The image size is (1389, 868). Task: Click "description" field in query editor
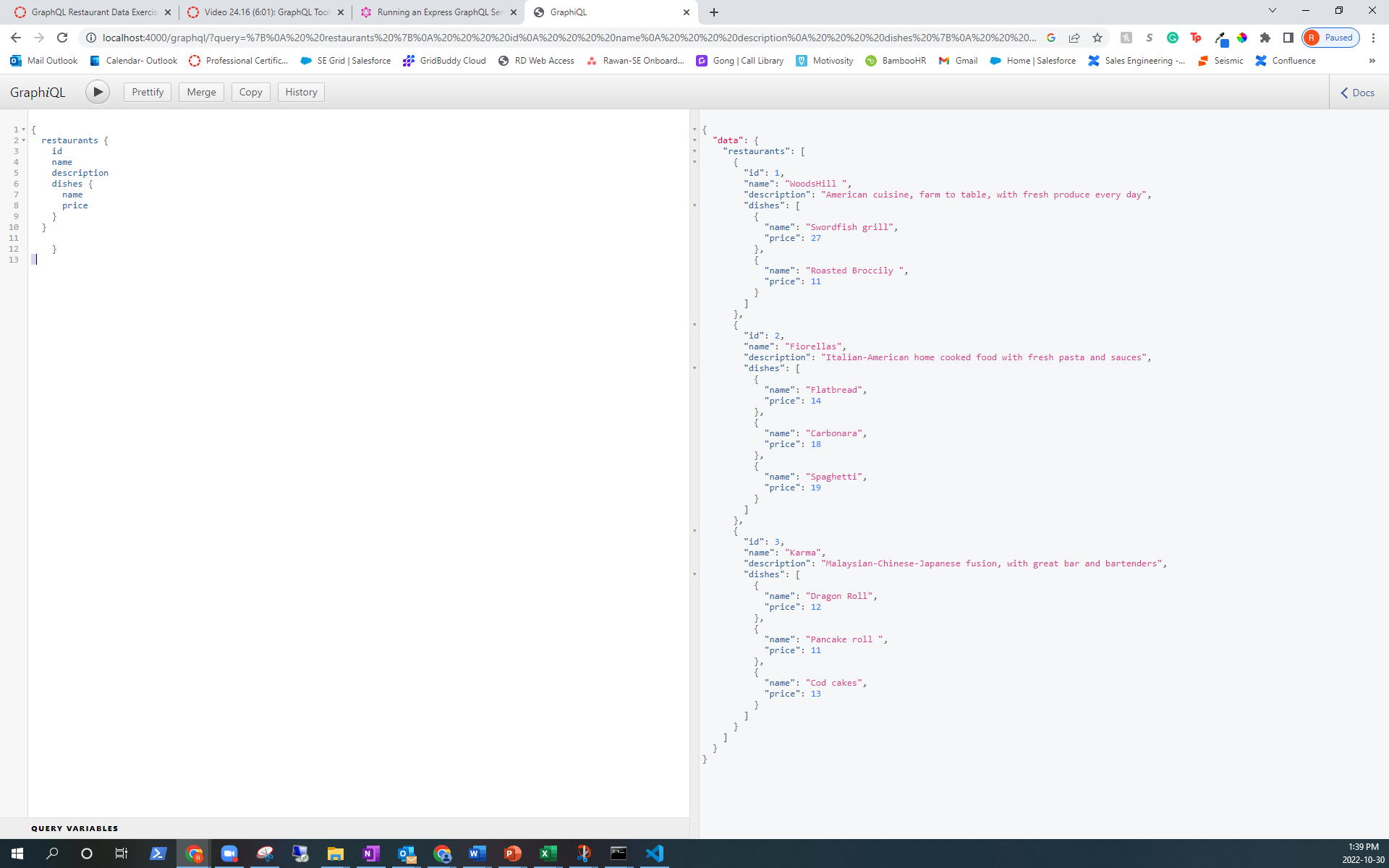point(80,173)
